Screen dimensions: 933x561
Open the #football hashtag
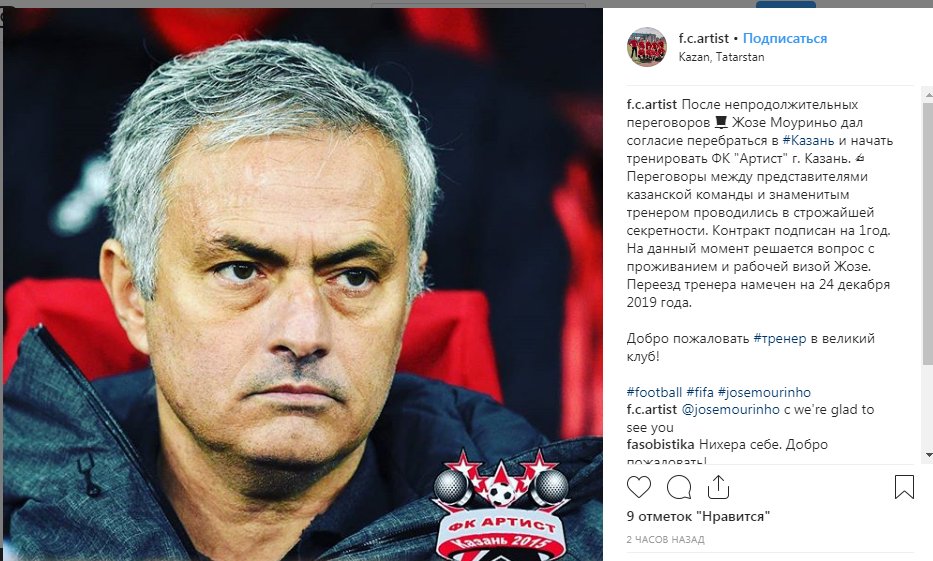point(654,392)
